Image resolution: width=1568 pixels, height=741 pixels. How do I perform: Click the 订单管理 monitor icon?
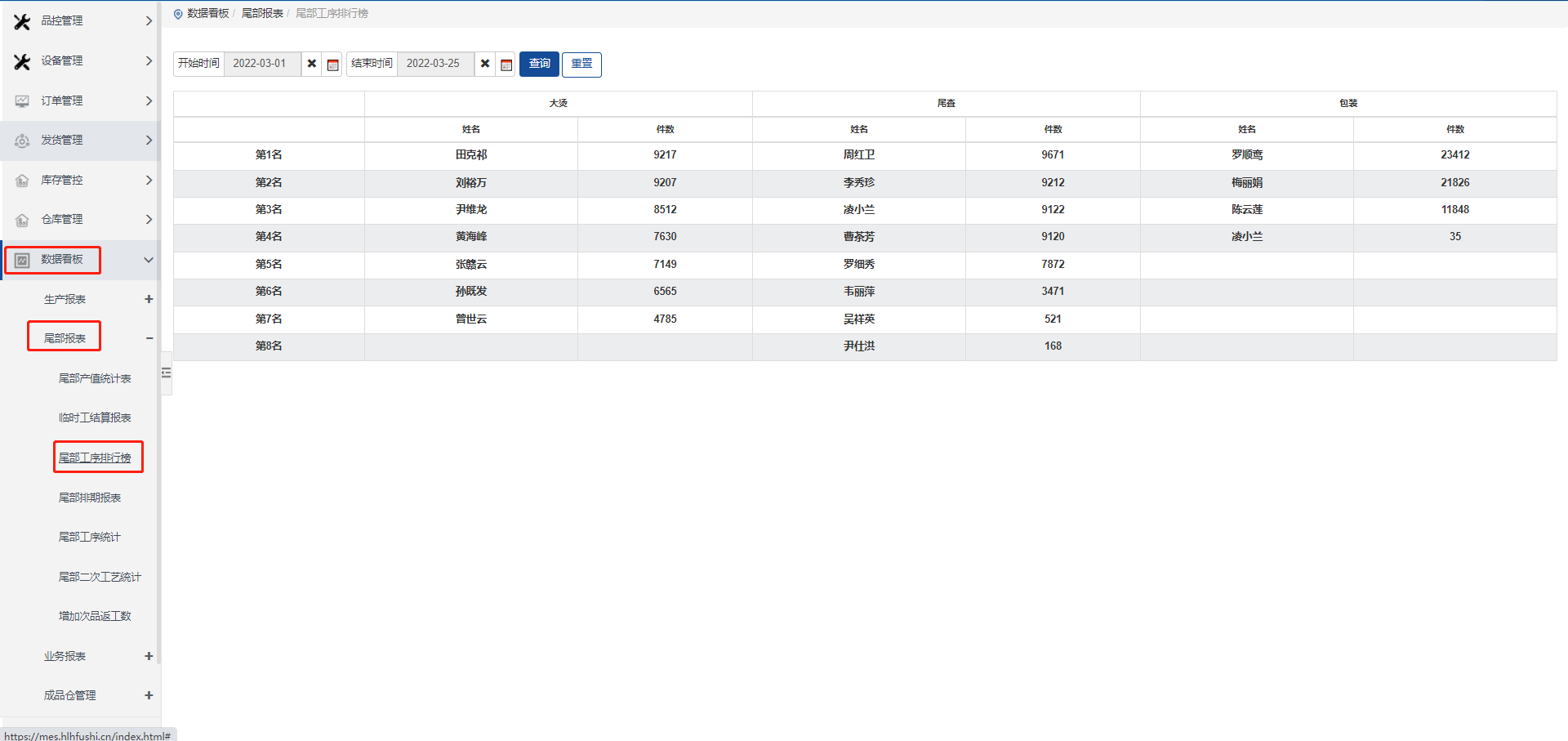(x=22, y=101)
